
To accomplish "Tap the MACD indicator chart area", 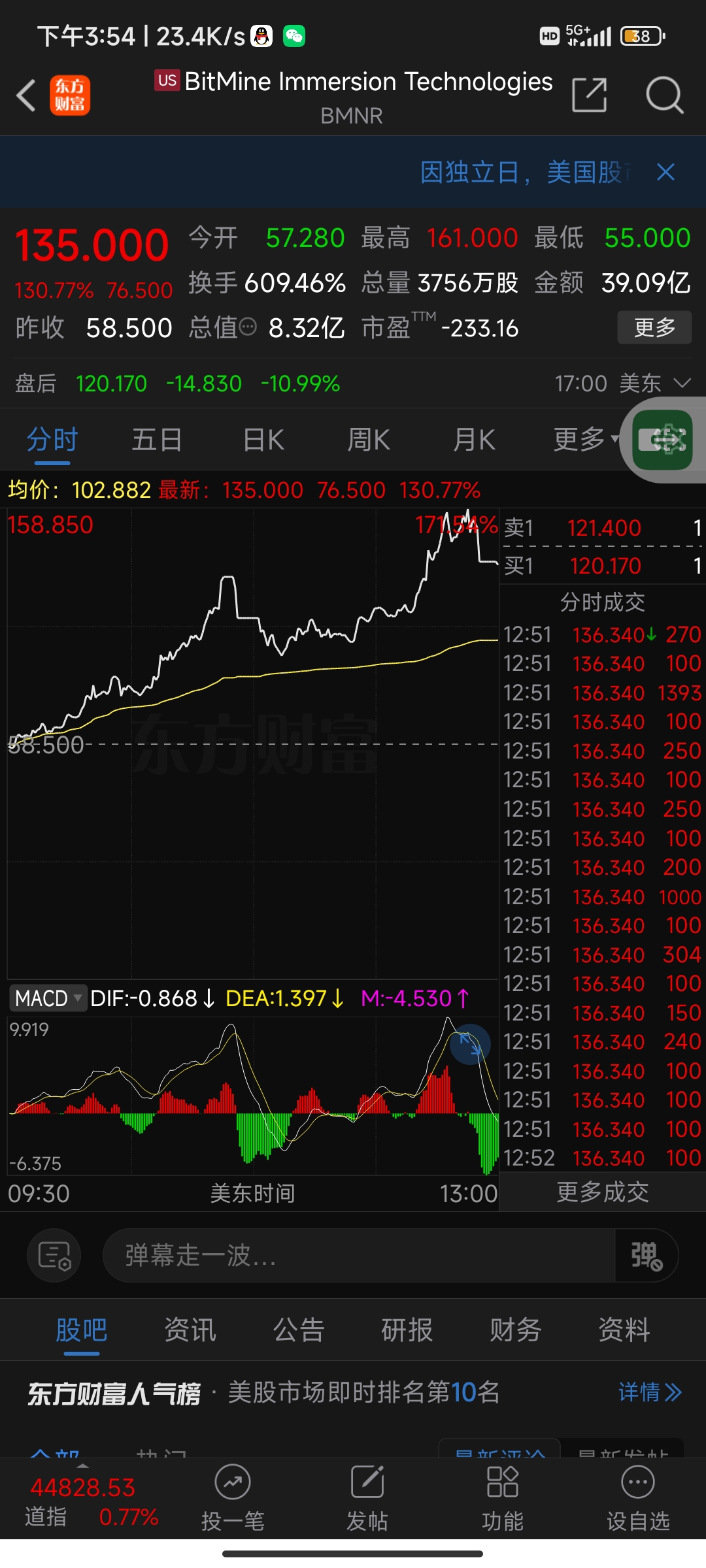I will point(253,1096).
